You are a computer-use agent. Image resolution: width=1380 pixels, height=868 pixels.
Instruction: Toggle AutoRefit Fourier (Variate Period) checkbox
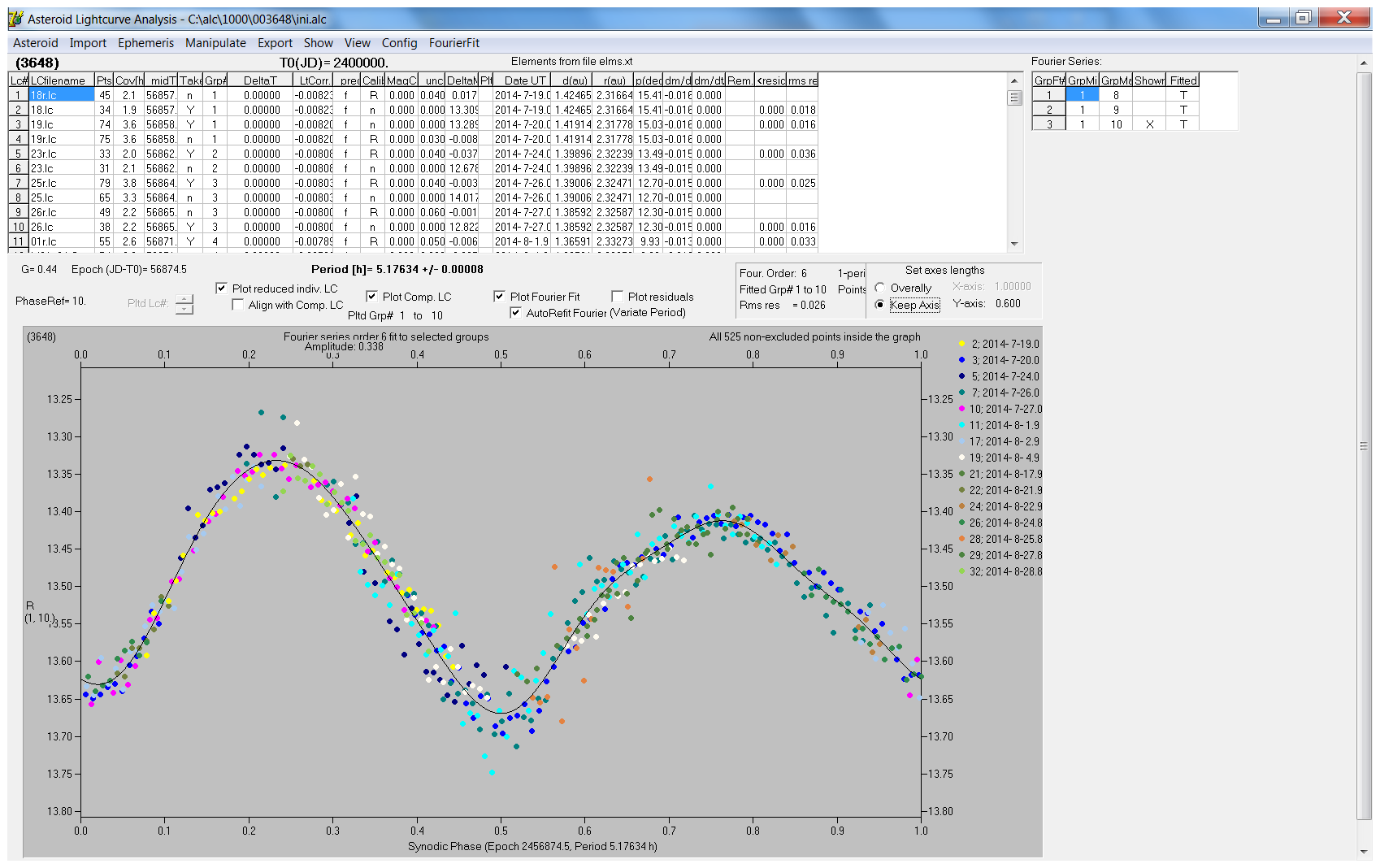(515, 313)
